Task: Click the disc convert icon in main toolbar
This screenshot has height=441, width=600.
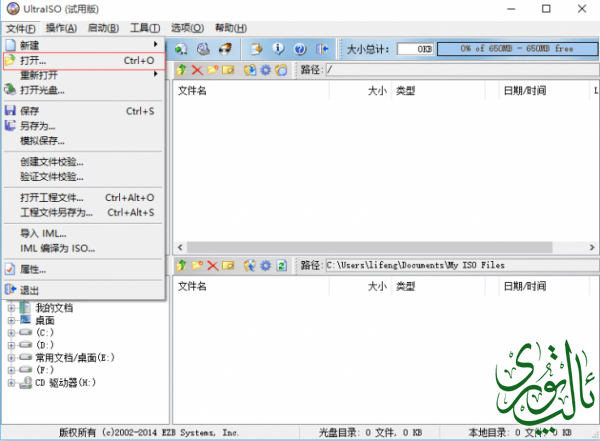Action: coord(181,49)
